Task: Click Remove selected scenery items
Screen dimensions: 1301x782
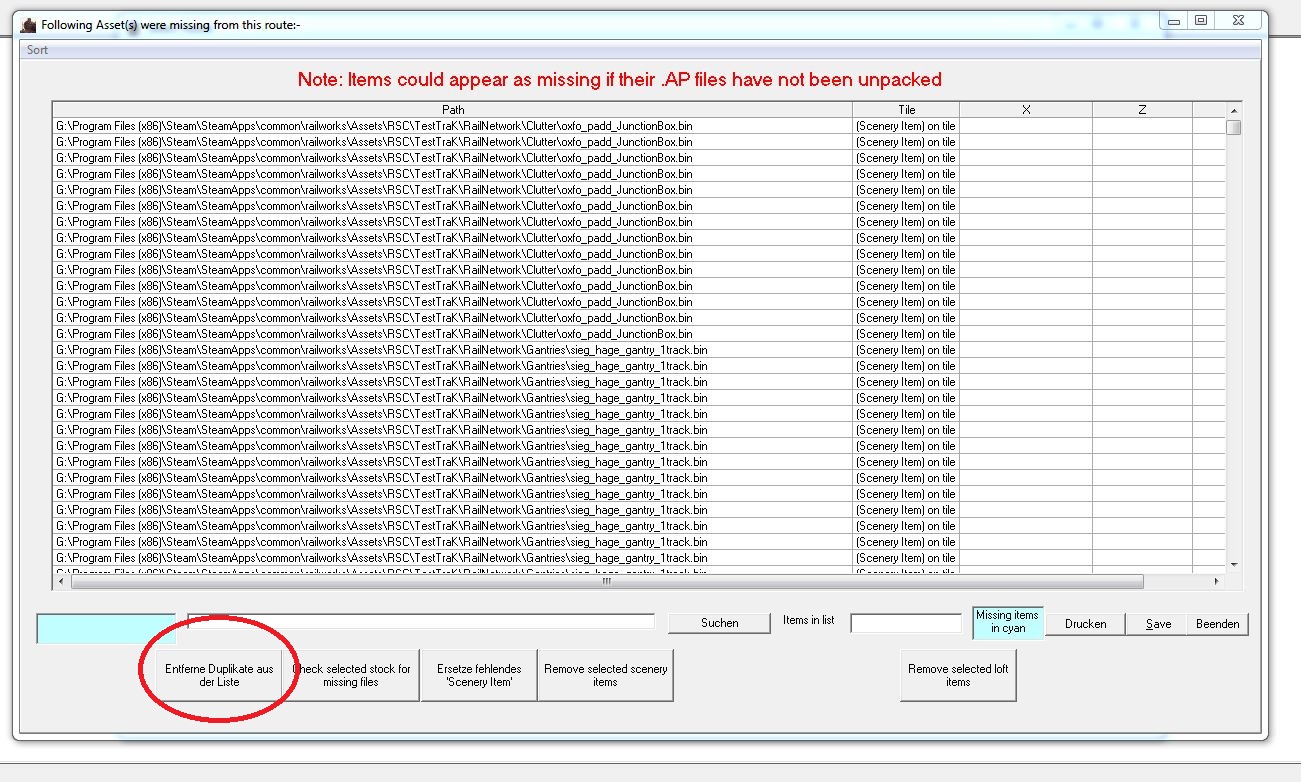Action: 606,675
